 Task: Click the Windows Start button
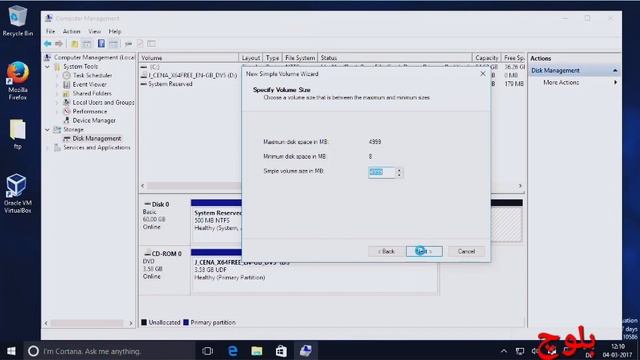pyautogui.click(x=11, y=351)
